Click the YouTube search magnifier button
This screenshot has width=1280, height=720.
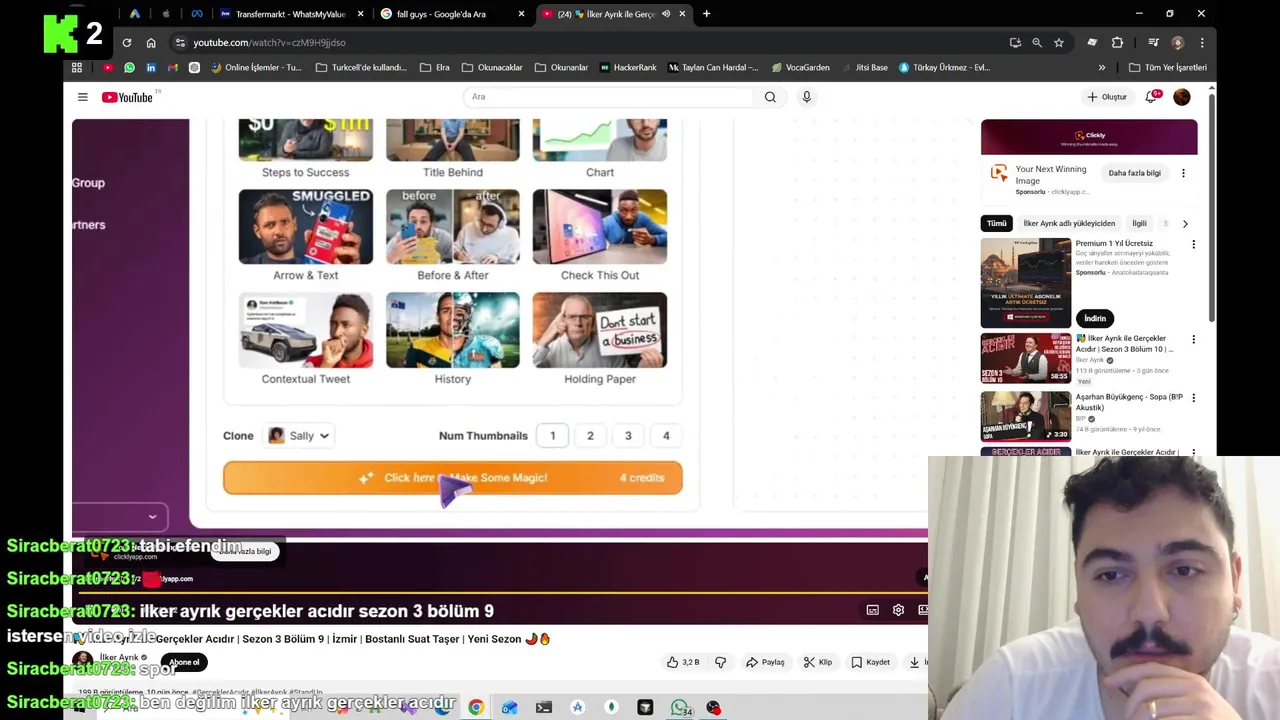tap(770, 97)
